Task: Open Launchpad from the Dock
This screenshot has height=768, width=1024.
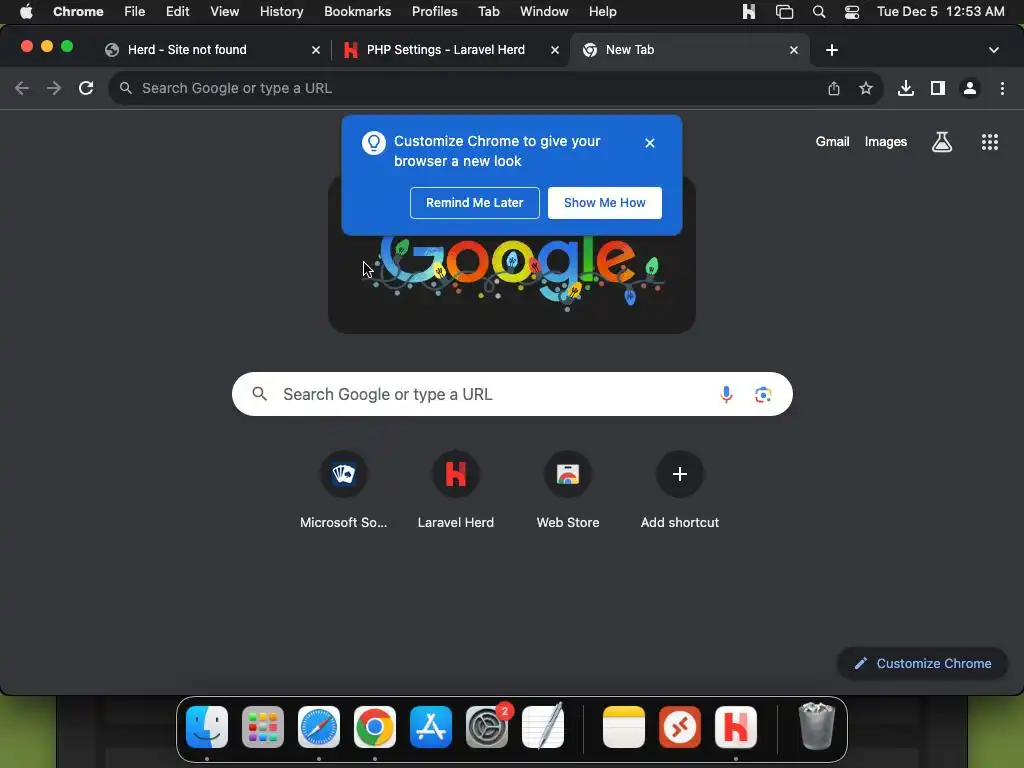Action: (x=263, y=727)
